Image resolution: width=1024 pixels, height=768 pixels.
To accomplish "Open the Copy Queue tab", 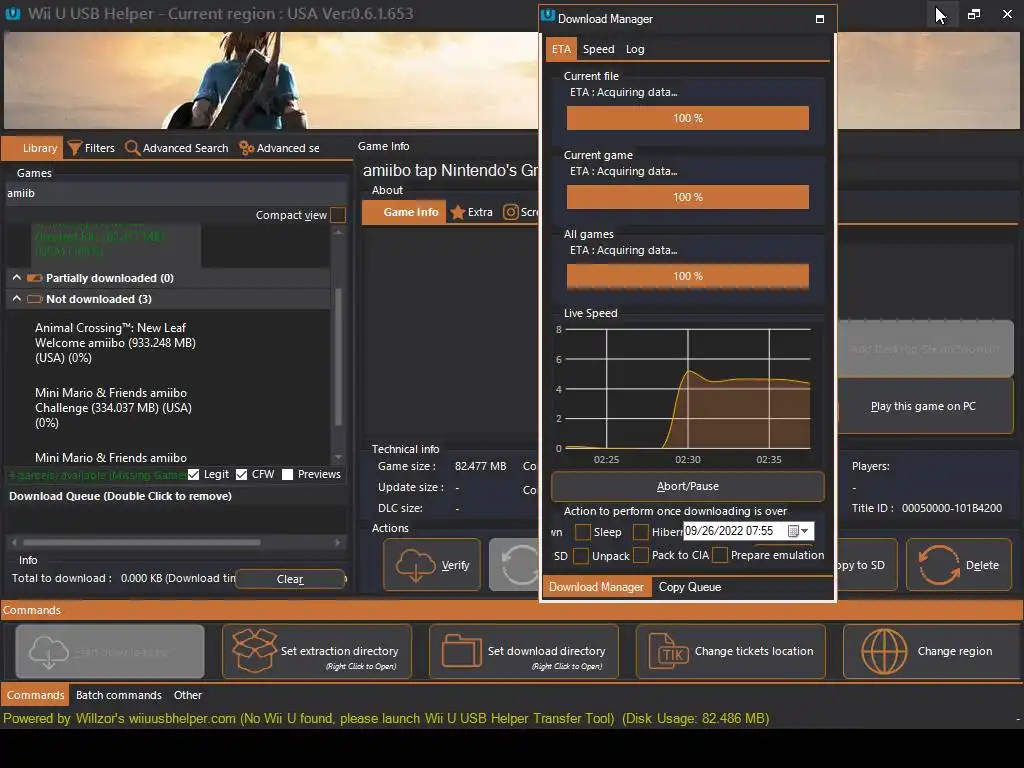I will pyautogui.click(x=690, y=587).
